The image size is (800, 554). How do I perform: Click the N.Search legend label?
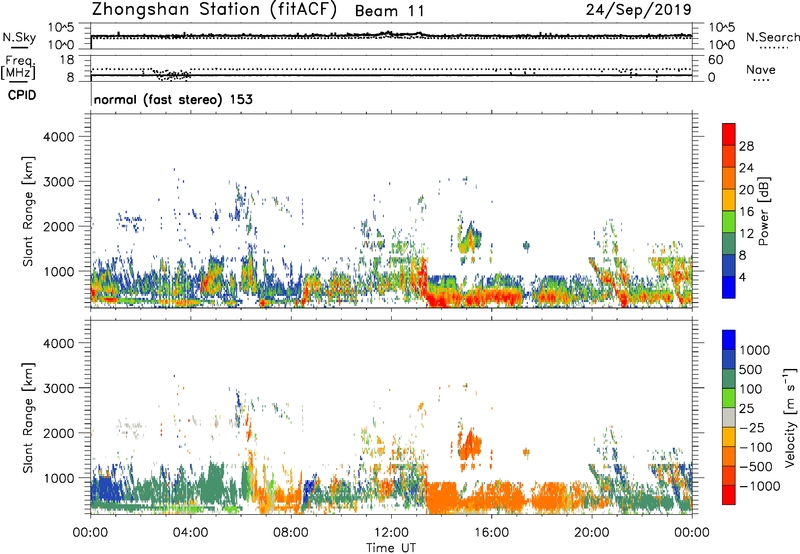[772, 37]
